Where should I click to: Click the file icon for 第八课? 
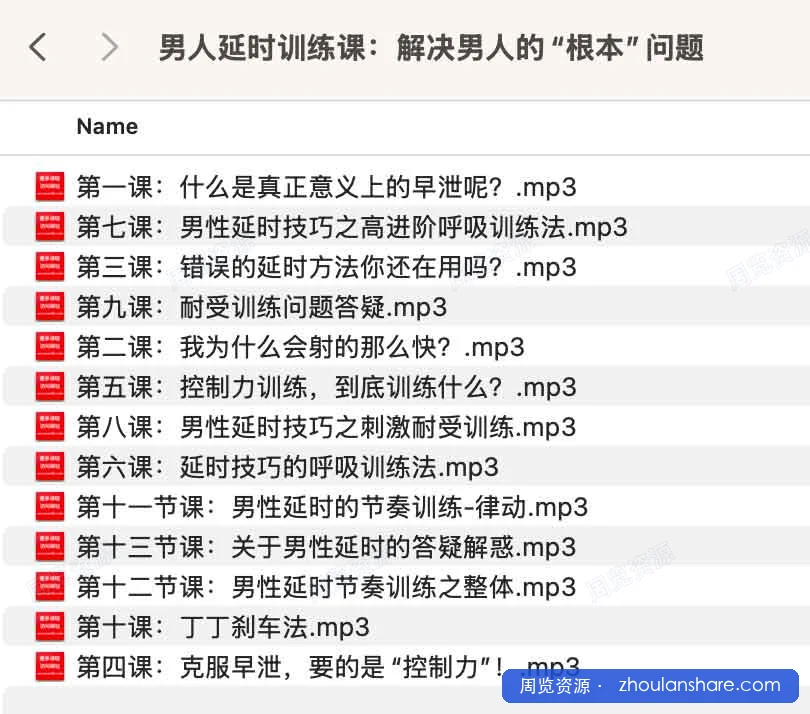[50, 427]
